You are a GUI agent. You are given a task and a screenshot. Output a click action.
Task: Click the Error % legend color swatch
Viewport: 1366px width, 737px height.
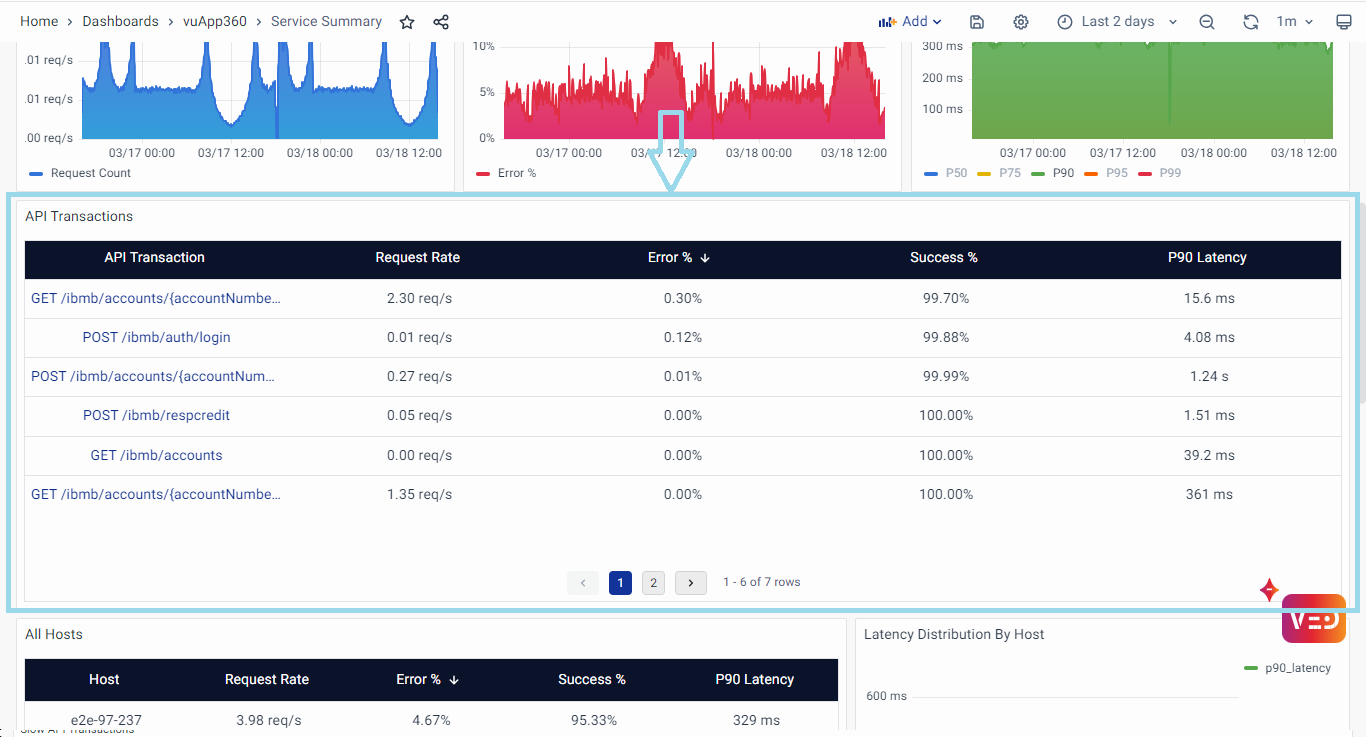(x=484, y=173)
